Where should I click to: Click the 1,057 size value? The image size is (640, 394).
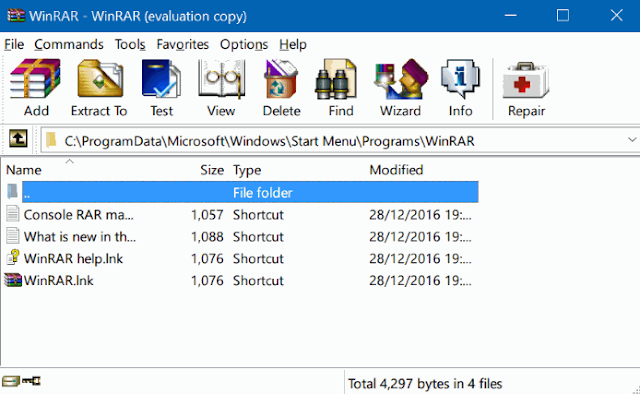(207, 214)
